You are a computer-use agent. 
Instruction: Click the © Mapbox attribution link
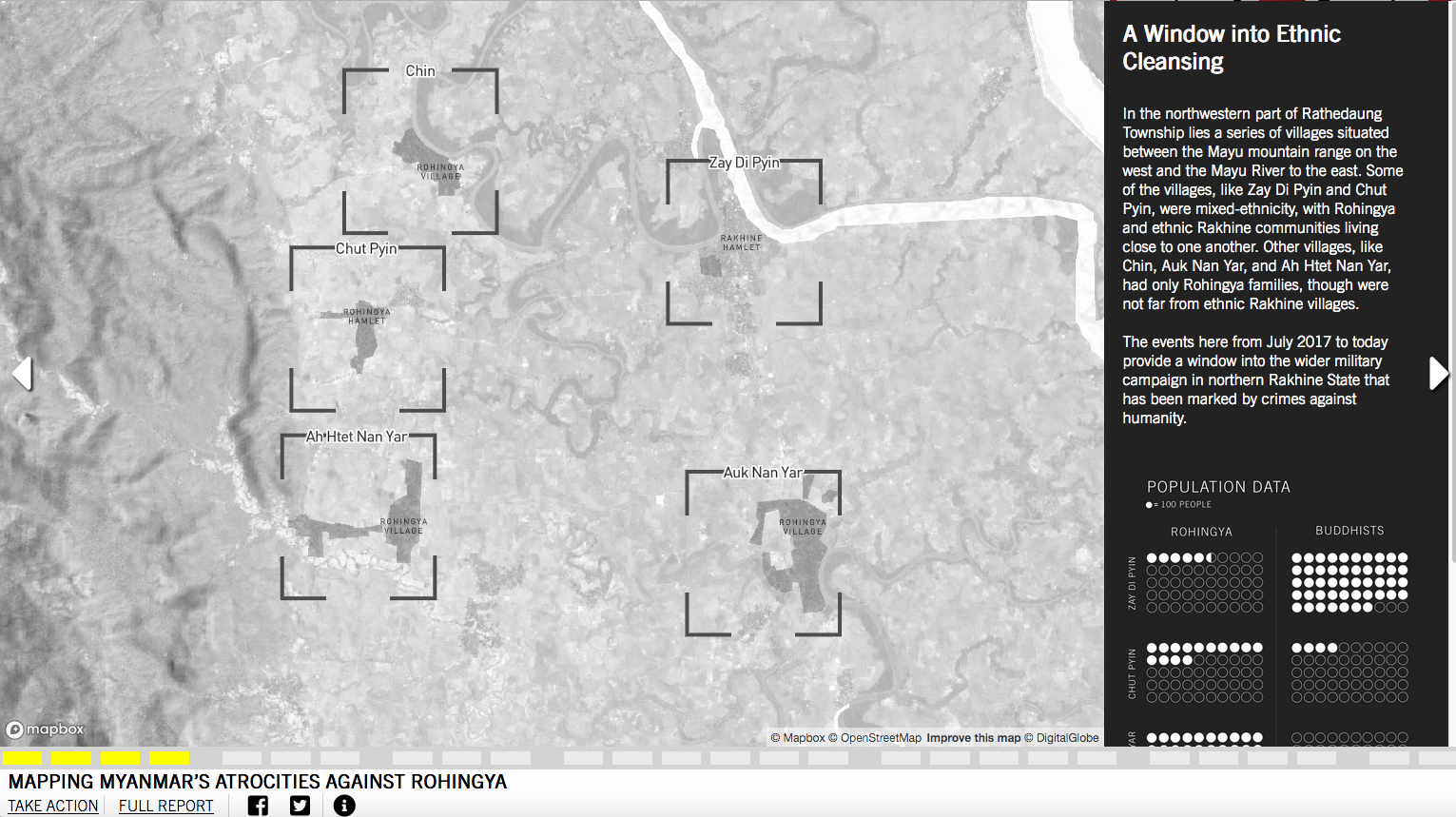click(x=797, y=738)
